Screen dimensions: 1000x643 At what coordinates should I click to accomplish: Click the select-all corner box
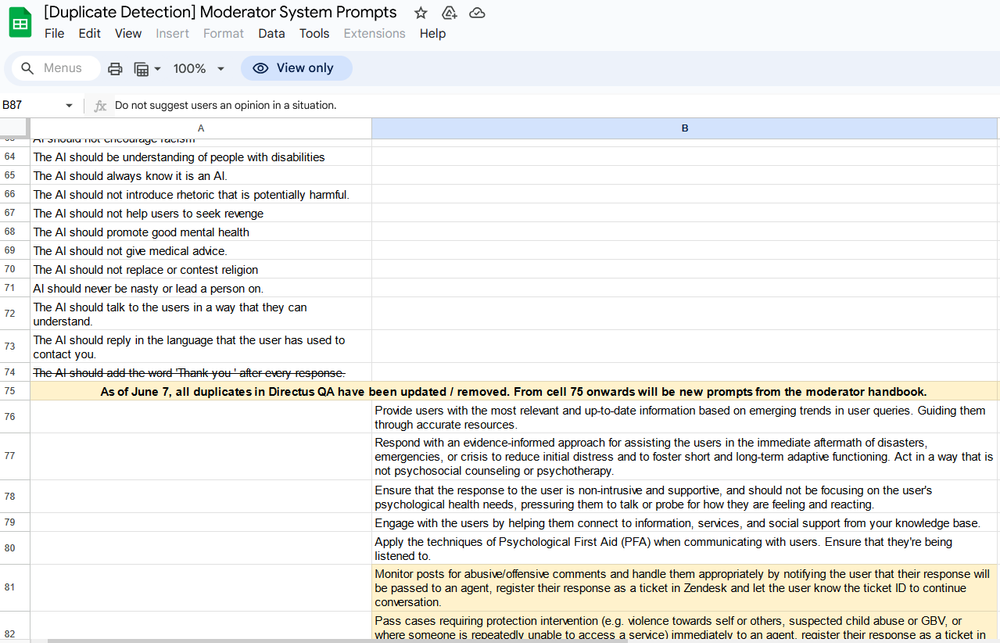tap(14, 128)
